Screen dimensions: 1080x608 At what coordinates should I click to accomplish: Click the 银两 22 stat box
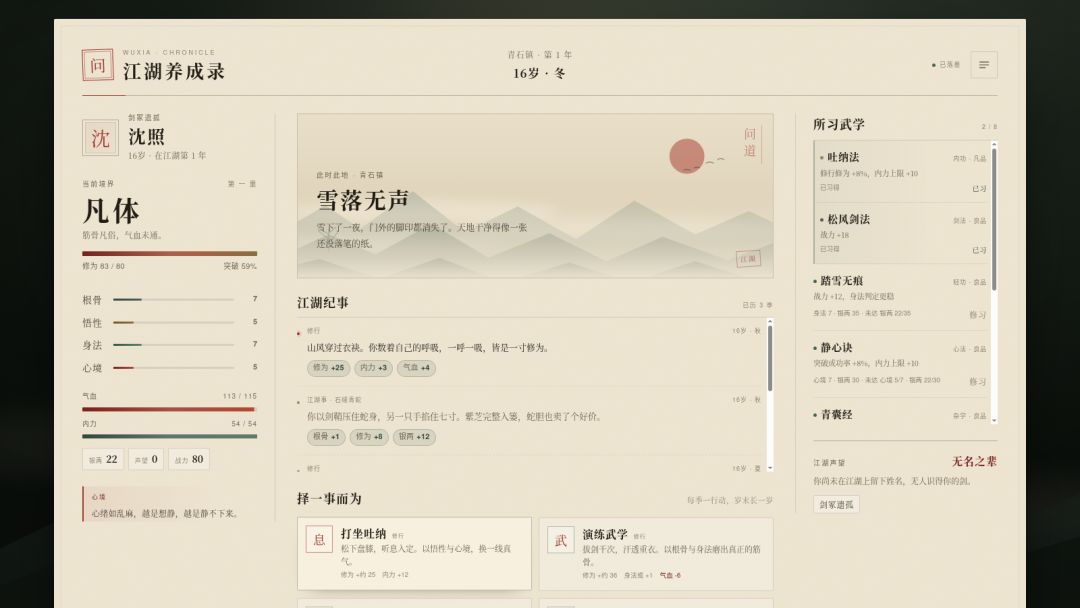(103, 459)
